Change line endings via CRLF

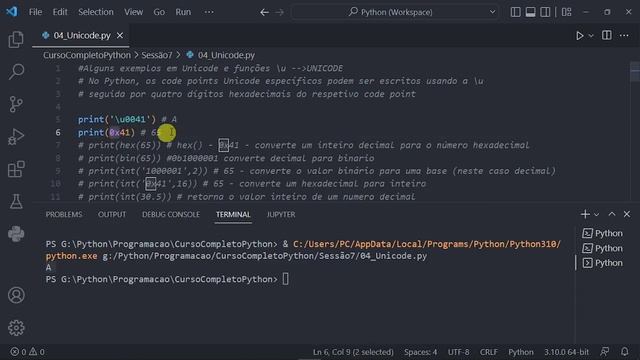489,352
